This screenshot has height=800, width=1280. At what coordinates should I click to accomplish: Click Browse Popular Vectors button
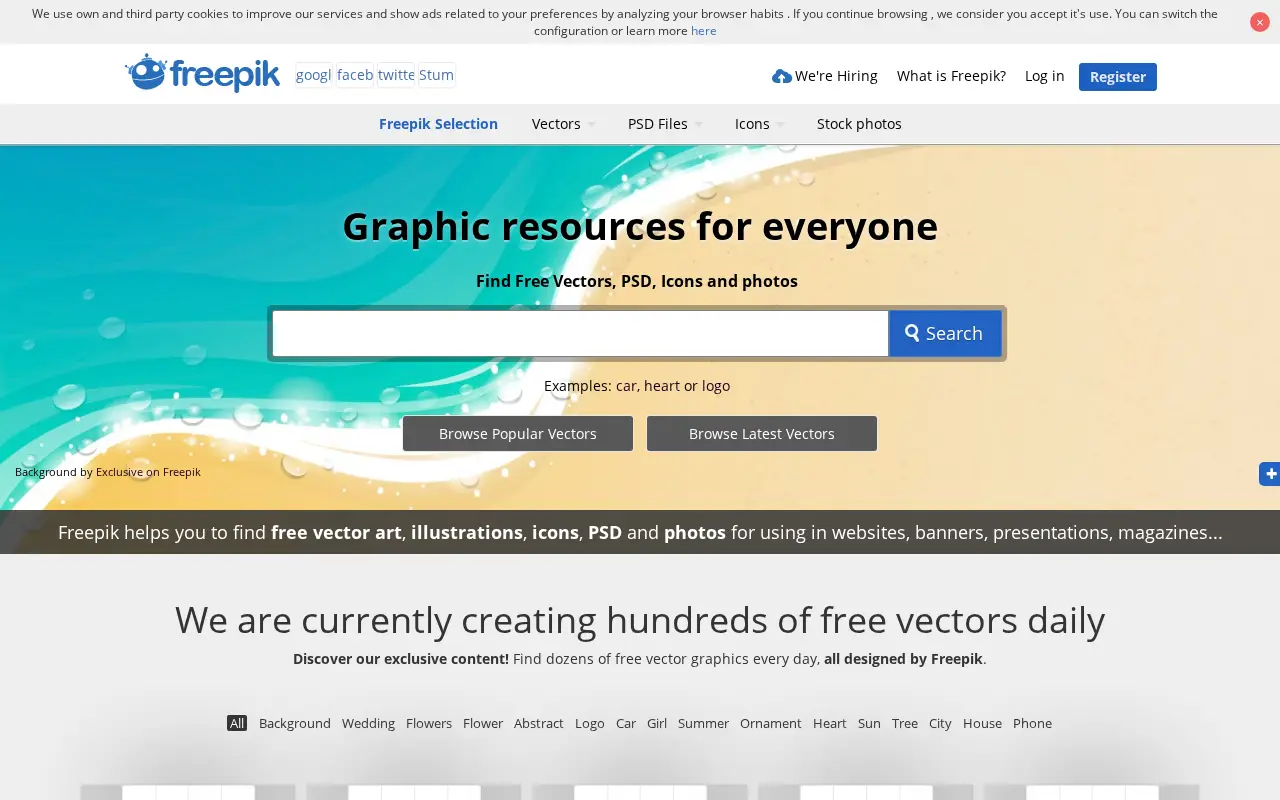click(x=518, y=434)
